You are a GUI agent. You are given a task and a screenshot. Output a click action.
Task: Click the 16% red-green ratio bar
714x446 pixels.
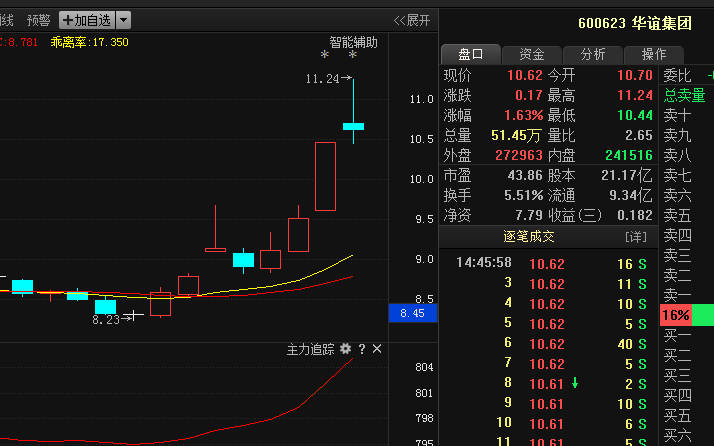click(x=687, y=315)
